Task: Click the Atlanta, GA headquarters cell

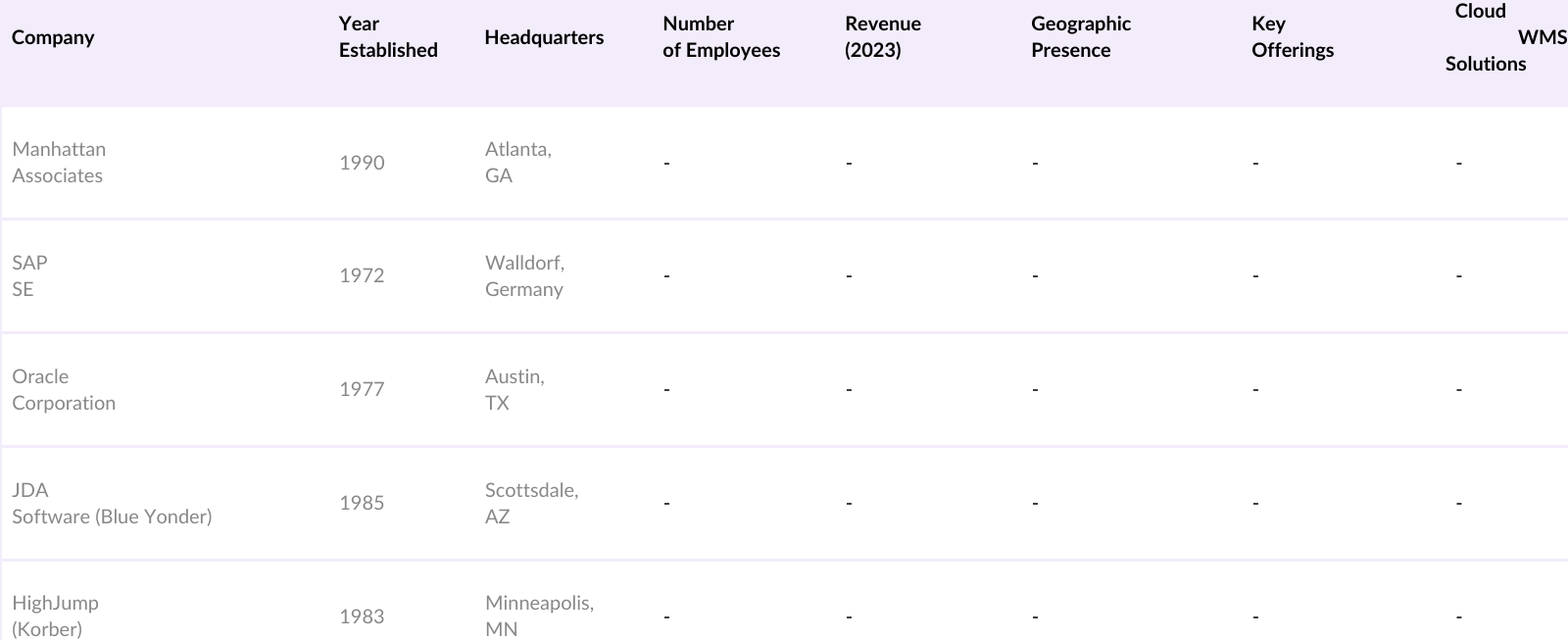Action: pos(517,163)
